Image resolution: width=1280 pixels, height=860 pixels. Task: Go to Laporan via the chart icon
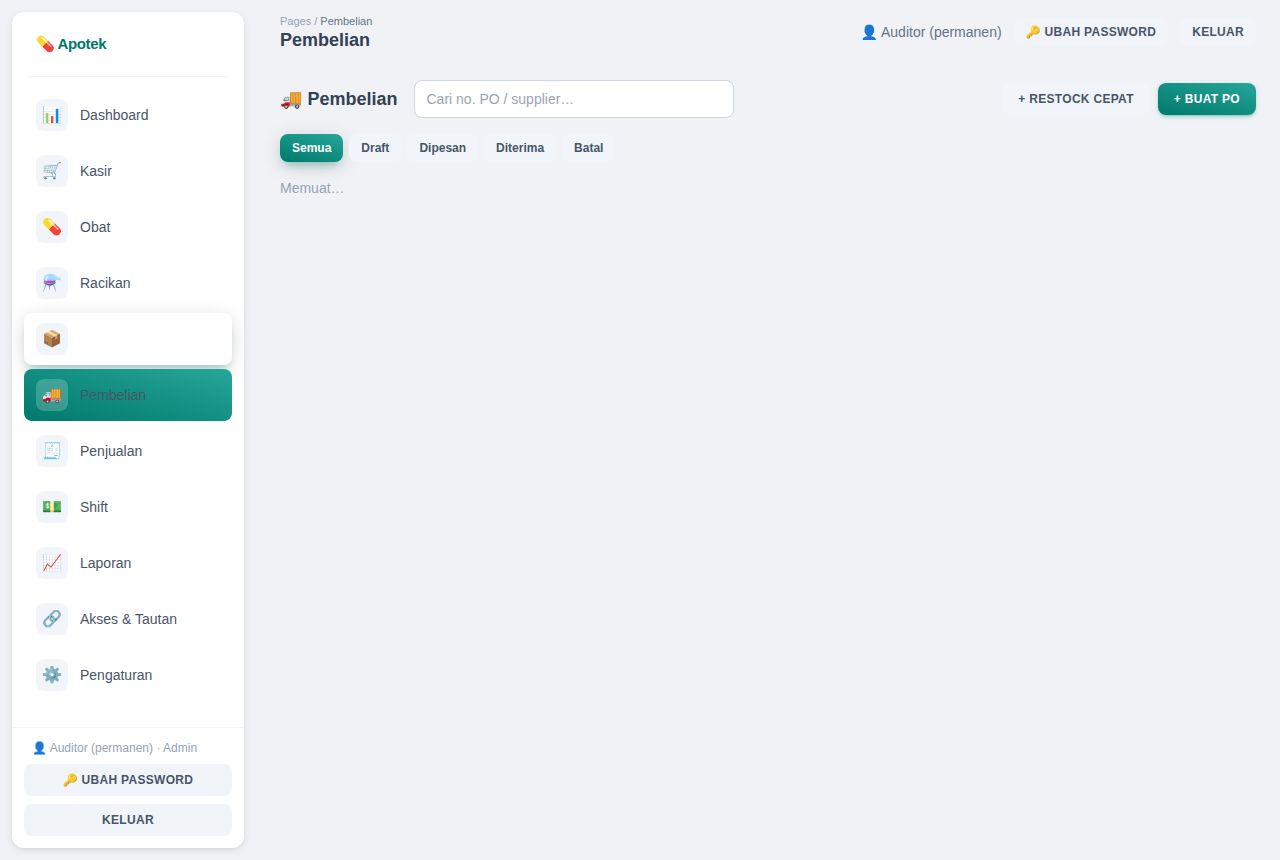click(52, 563)
